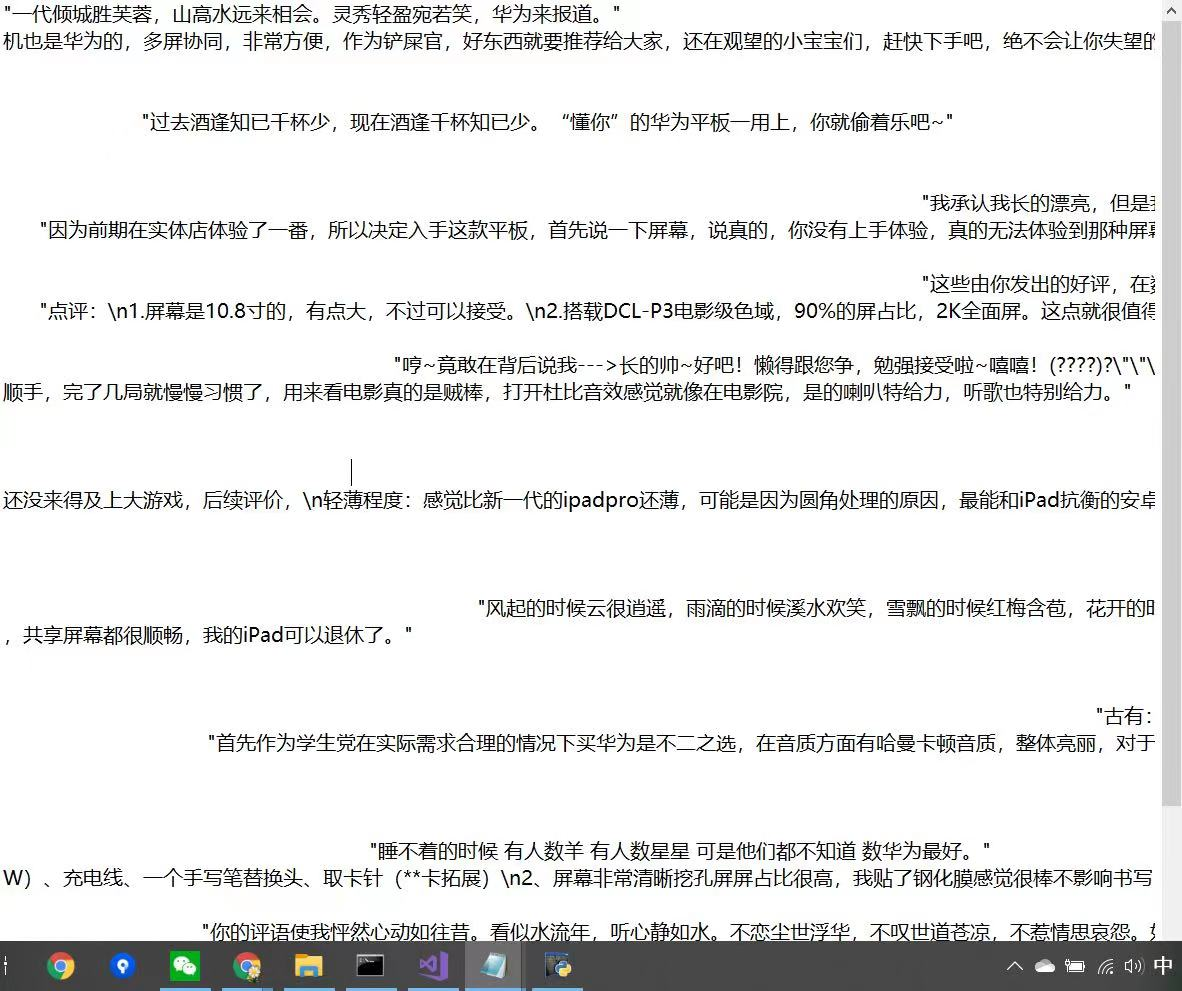Toggle the 中 input method indicator
Viewport: 1182px width, 991px height.
pos(1163,965)
